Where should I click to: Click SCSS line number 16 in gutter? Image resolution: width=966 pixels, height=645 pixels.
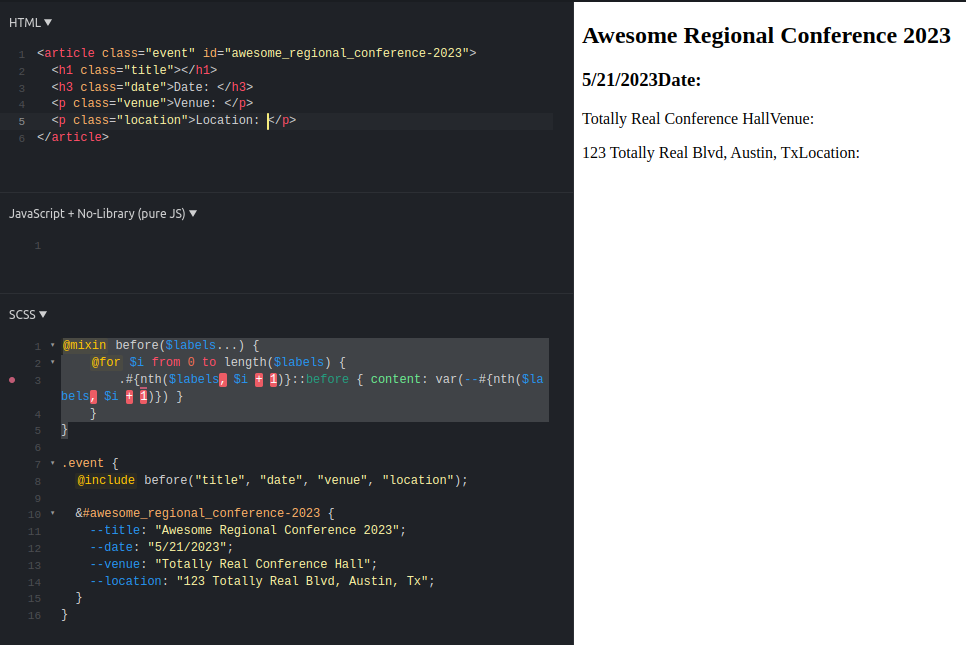pos(35,616)
